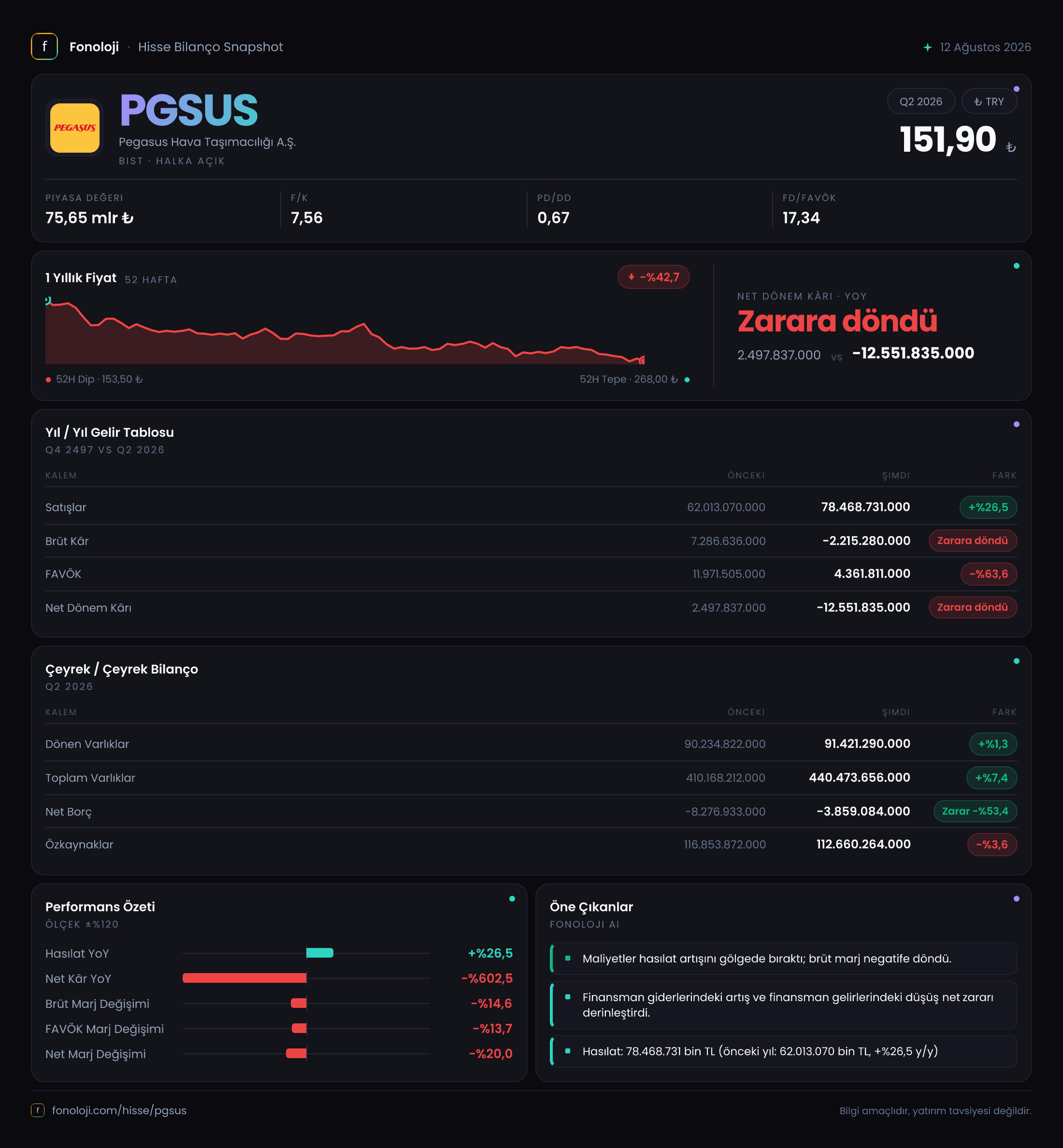Click the Zarar -%53,4 Net Borç badge
1063x1148 pixels.
975,811
